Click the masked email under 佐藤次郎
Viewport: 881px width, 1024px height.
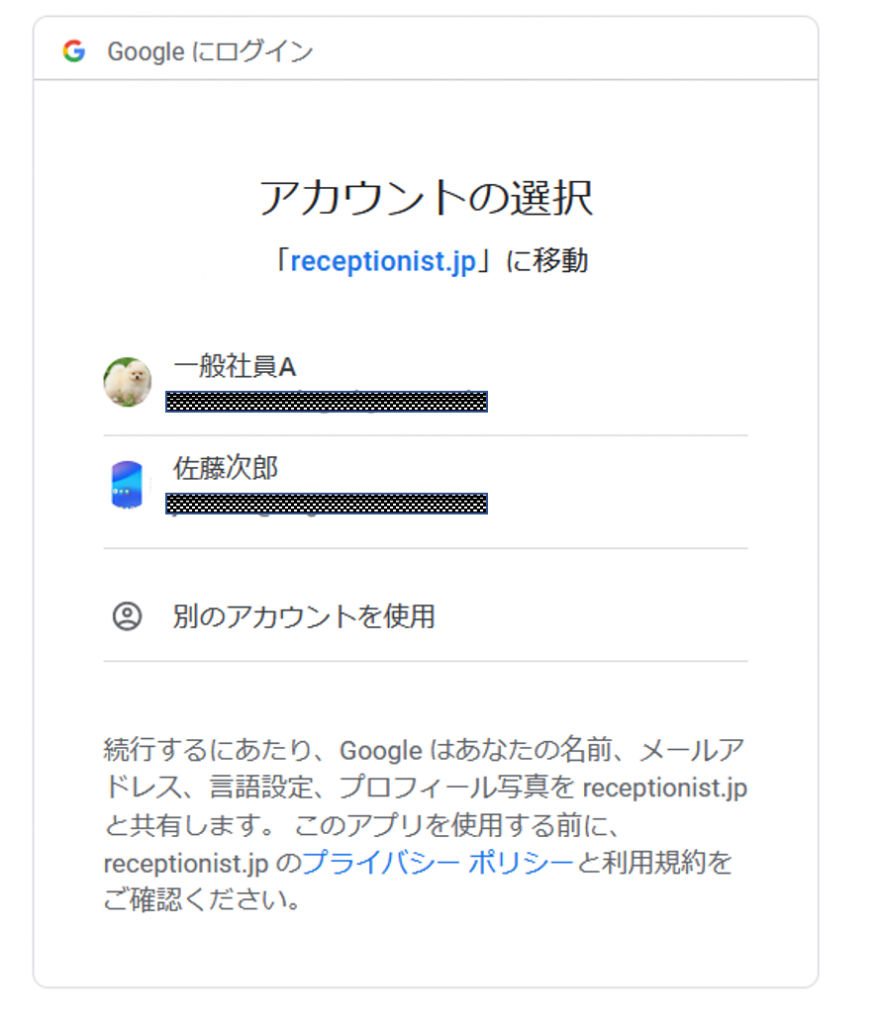point(326,503)
